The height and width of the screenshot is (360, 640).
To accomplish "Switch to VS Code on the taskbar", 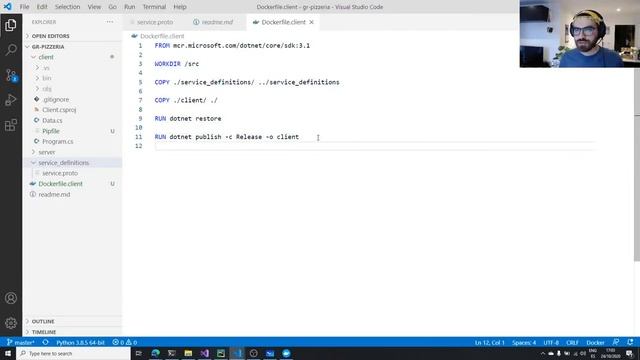I will (237, 353).
